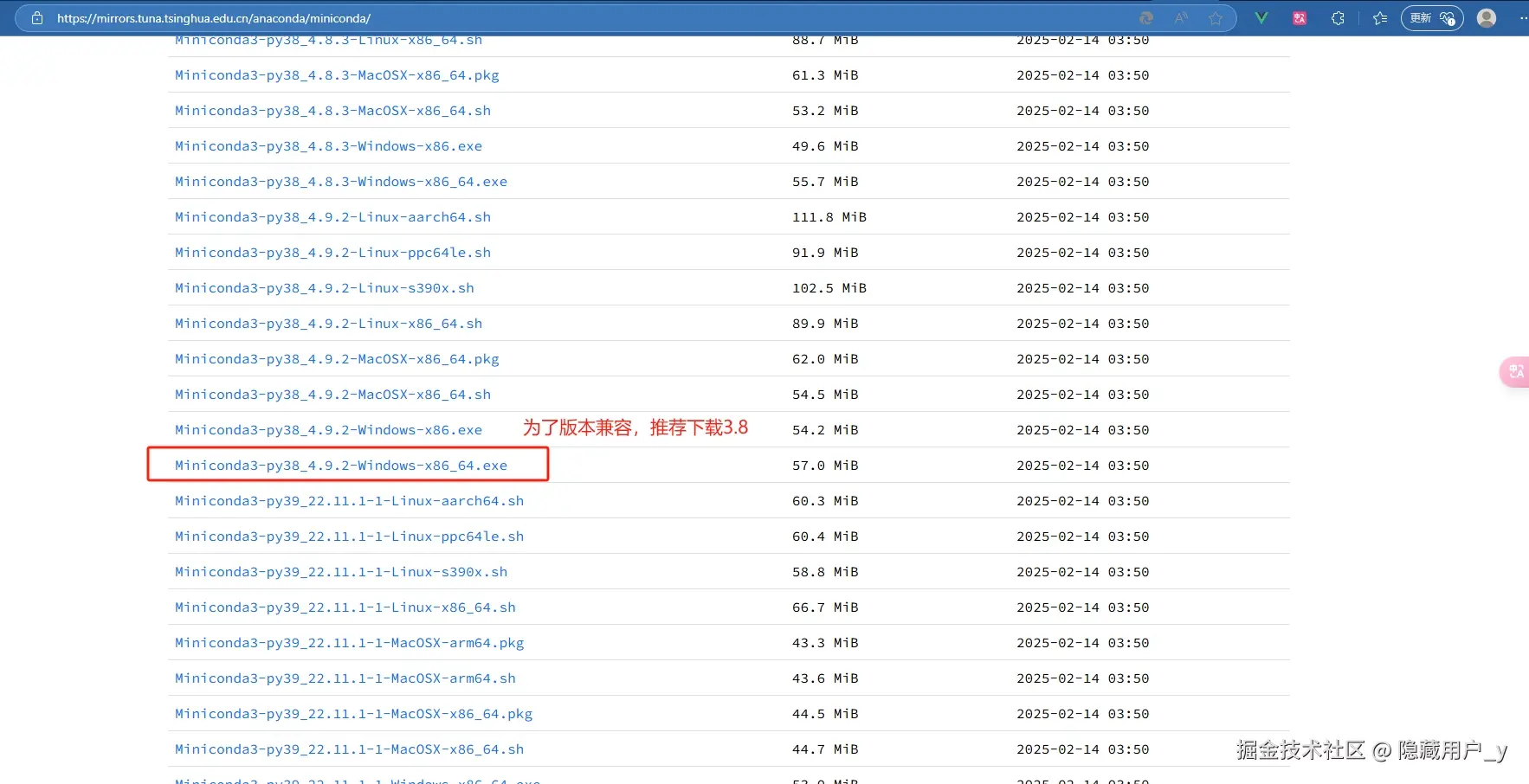Click the site security lock icon

[x=38, y=17]
